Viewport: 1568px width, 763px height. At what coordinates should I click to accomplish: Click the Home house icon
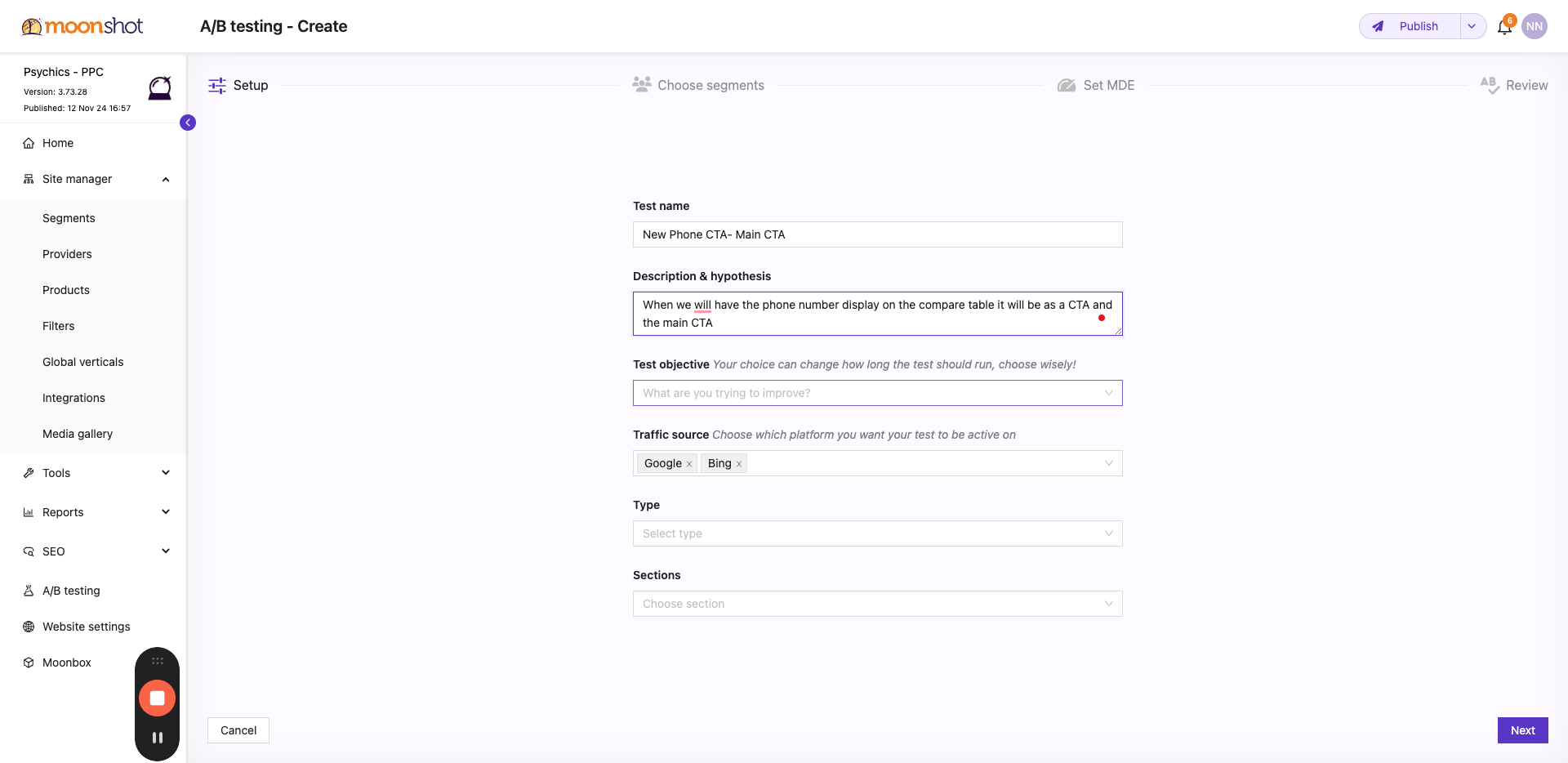click(29, 143)
